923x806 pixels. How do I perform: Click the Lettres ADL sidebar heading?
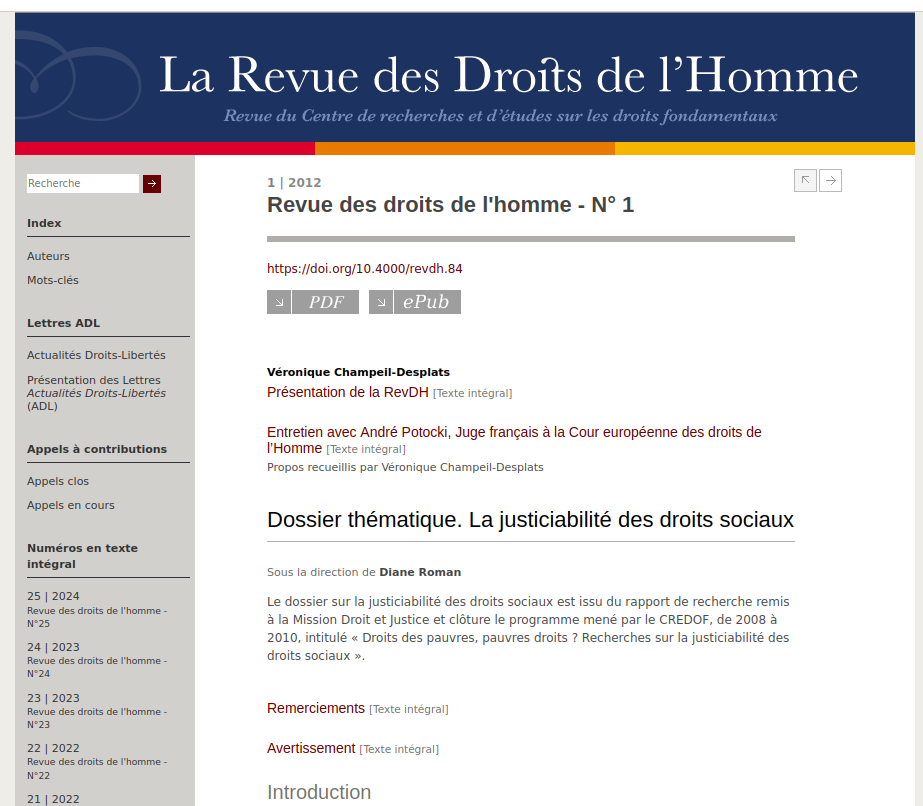pos(64,323)
